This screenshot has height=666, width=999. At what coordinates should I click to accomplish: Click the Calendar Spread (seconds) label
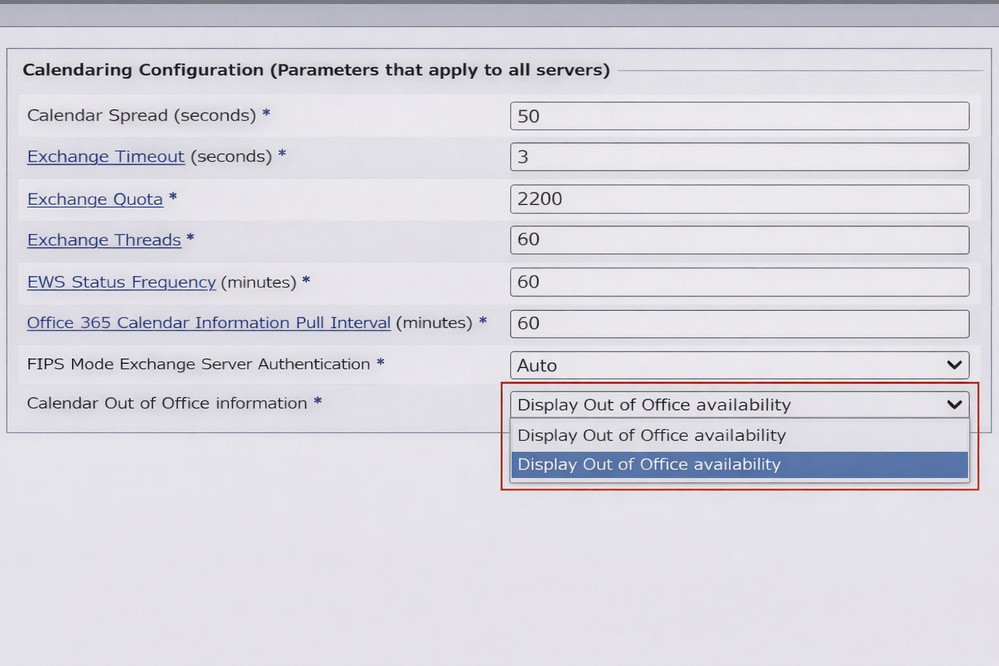pyautogui.click(x=141, y=116)
